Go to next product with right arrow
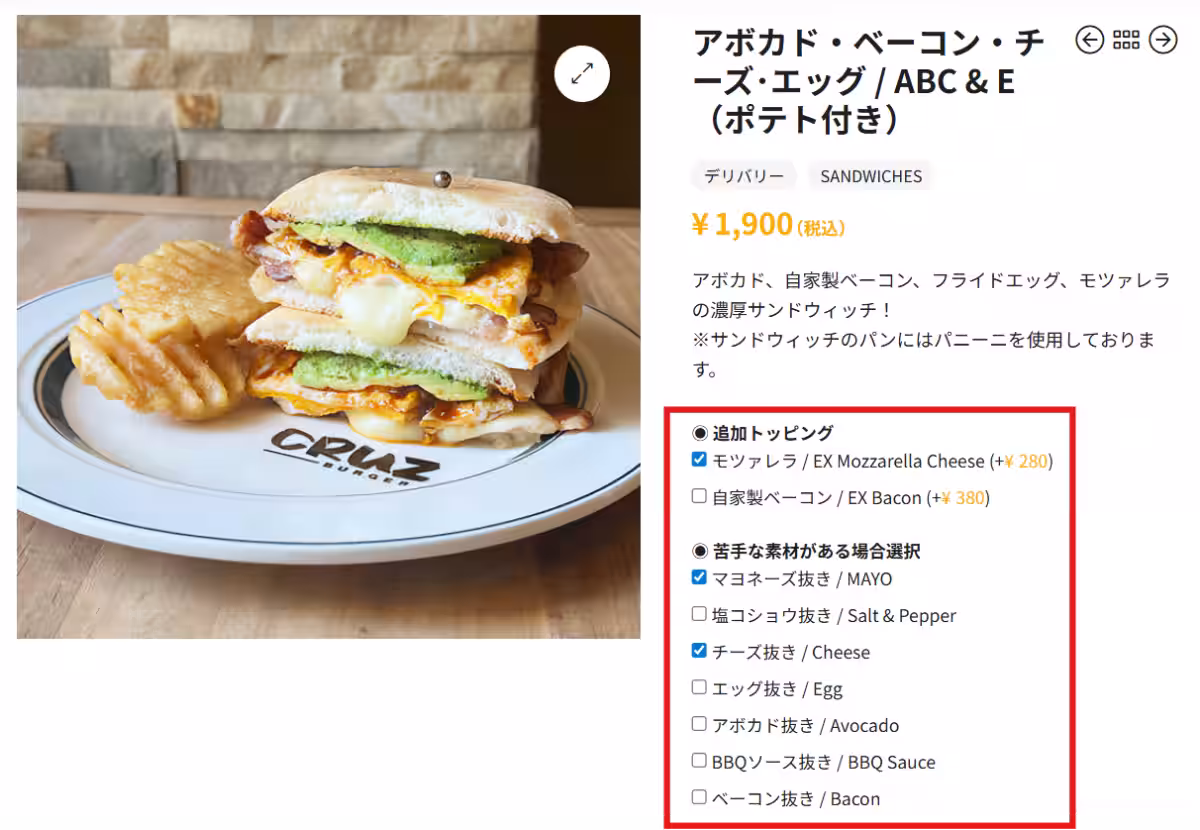The image size is (1200, 830). pyautogui.click(x=1163, y=40)
